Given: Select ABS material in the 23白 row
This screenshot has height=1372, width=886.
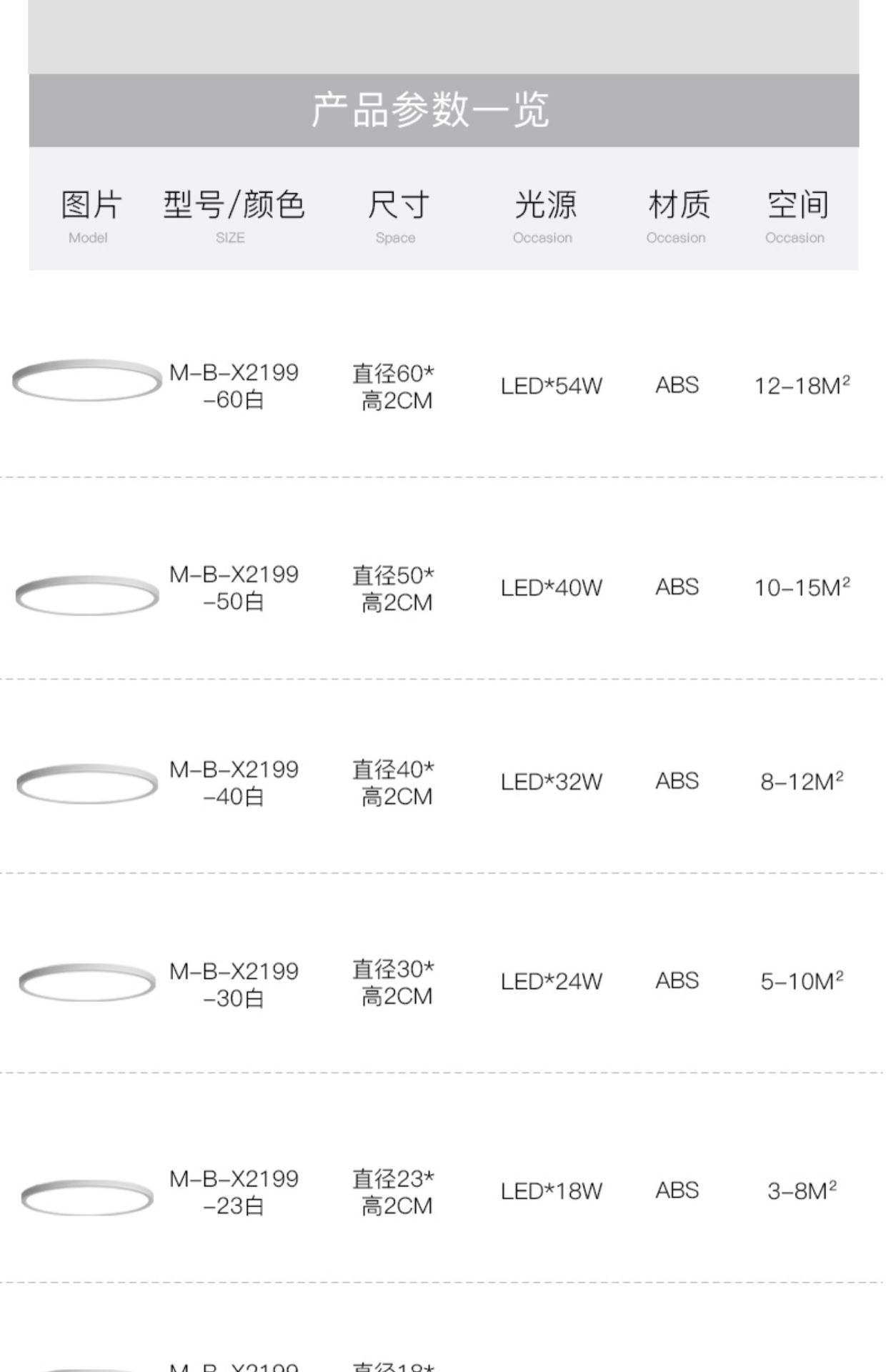Looking at the screenshot, I should [677, 1190].
